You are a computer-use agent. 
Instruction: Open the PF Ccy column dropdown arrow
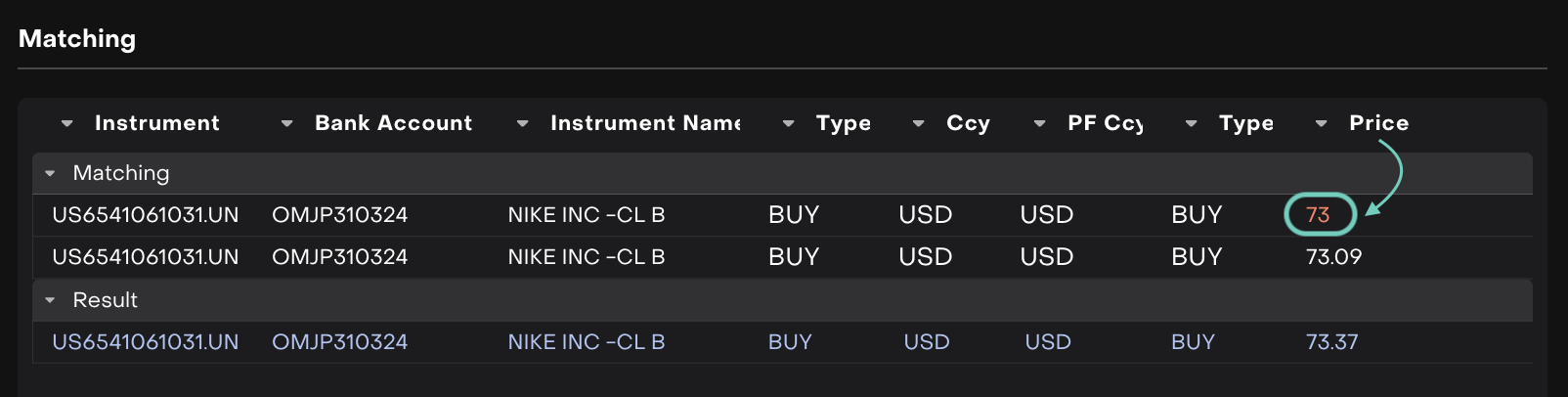[1039, 124]
